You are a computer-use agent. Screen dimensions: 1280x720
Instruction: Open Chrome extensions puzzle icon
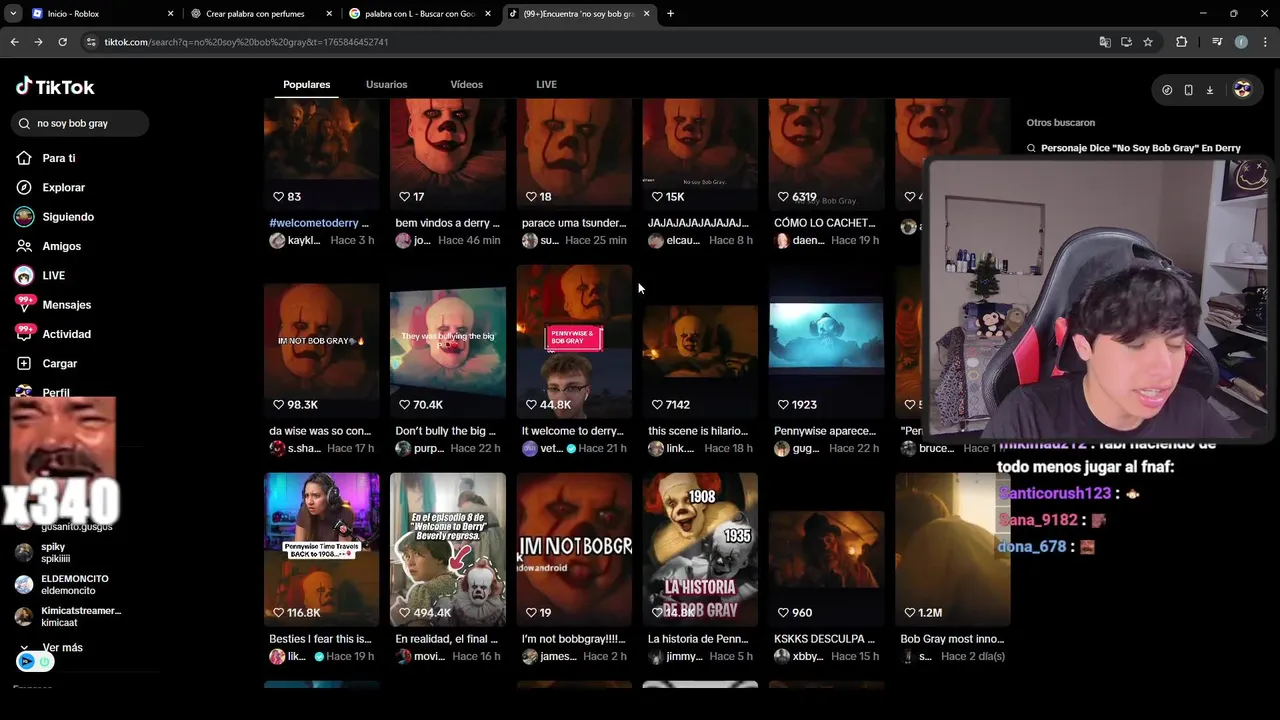pos(1181,42)
